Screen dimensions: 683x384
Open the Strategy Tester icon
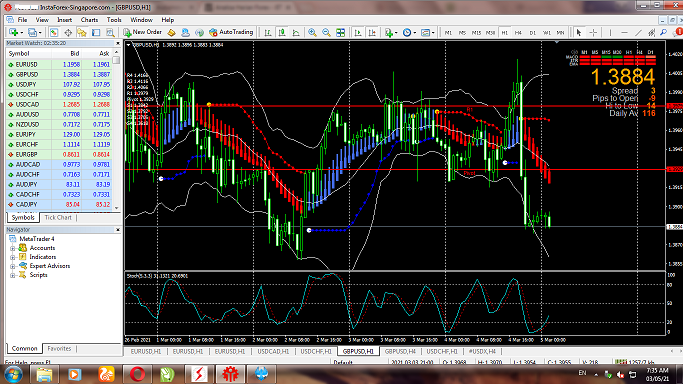point(110,33)
